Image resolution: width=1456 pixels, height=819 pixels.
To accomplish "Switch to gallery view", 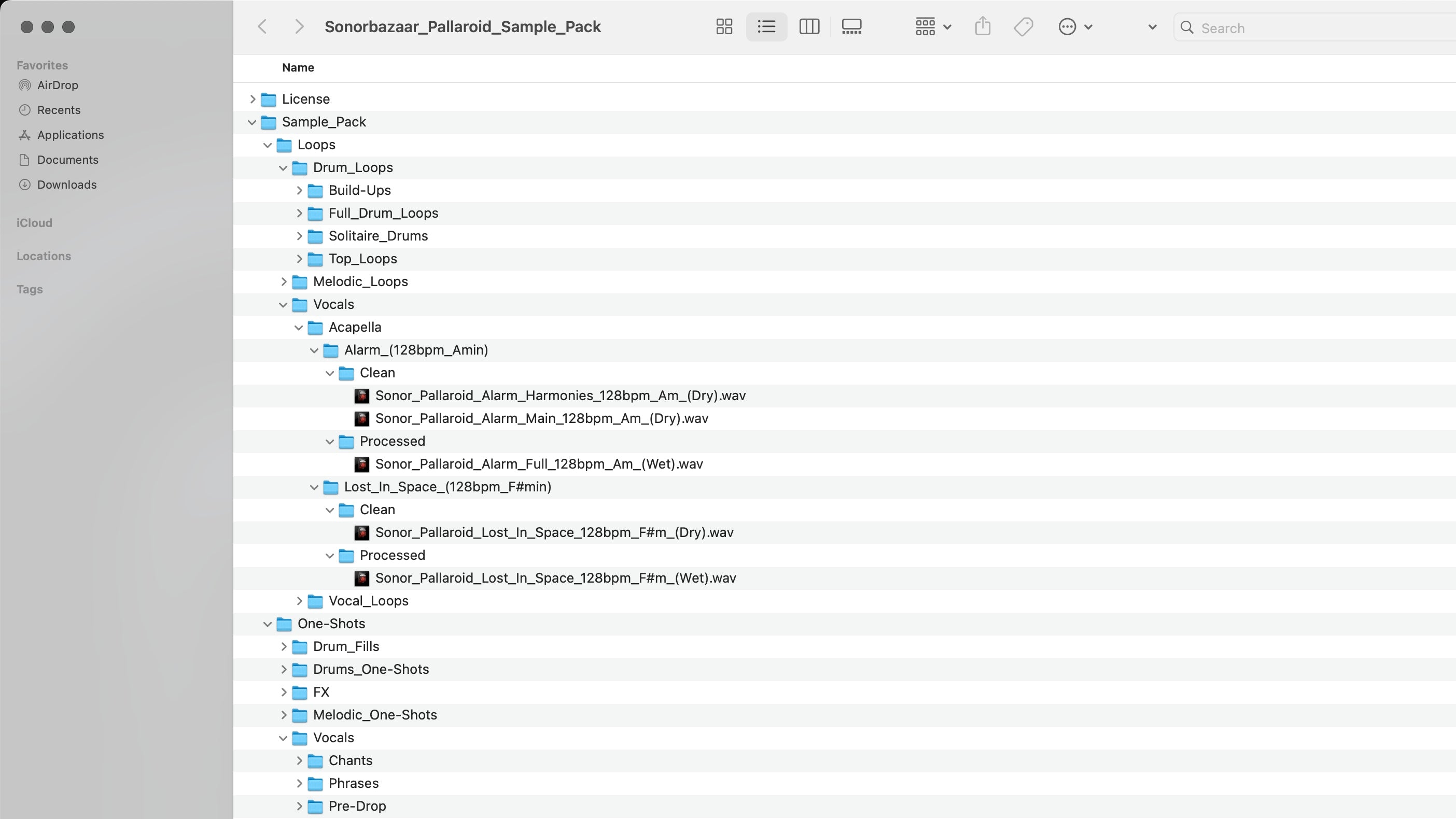I will tap(851, 26).
